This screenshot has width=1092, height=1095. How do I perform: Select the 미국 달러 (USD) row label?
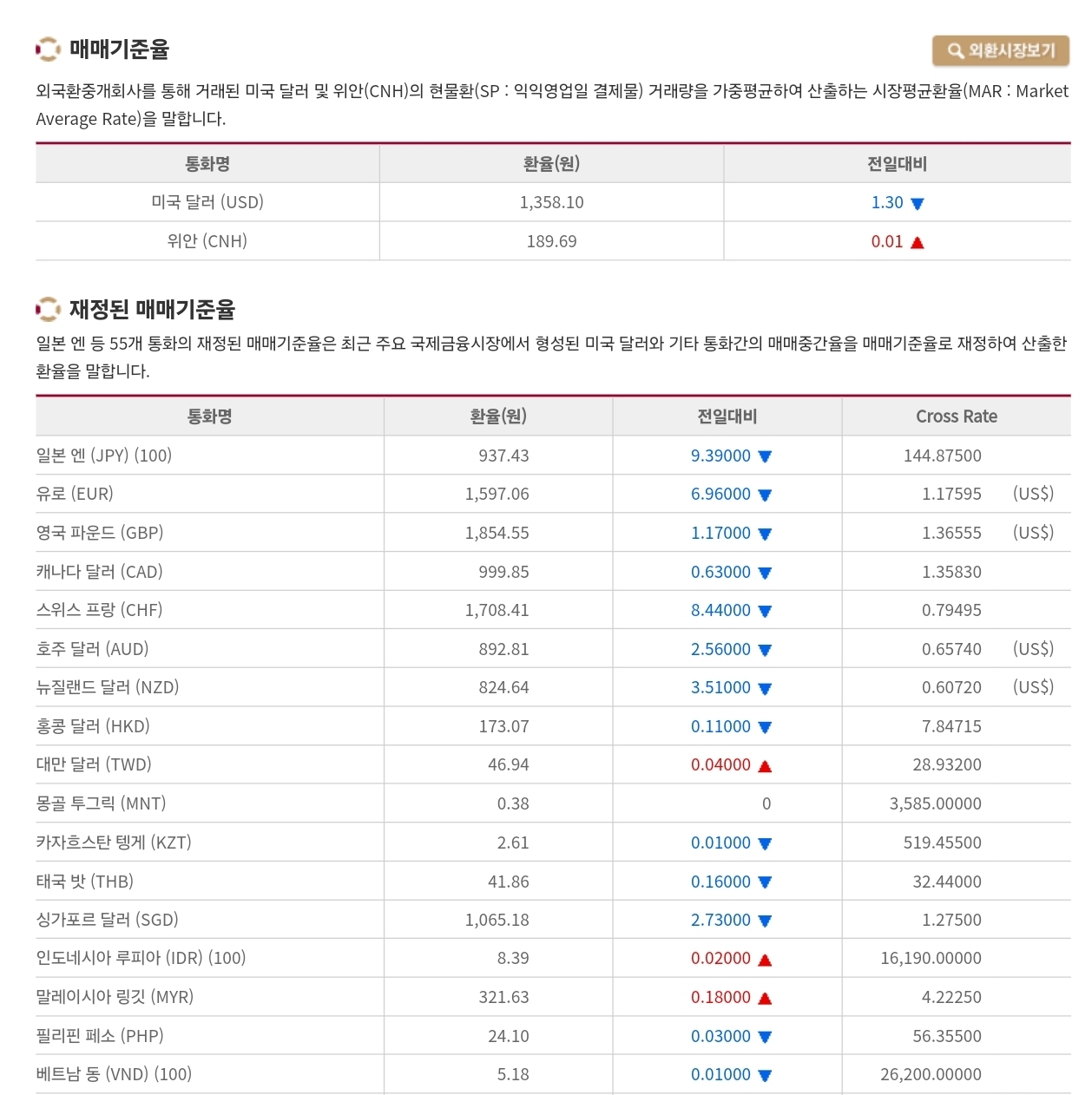(x=207, y=202)
